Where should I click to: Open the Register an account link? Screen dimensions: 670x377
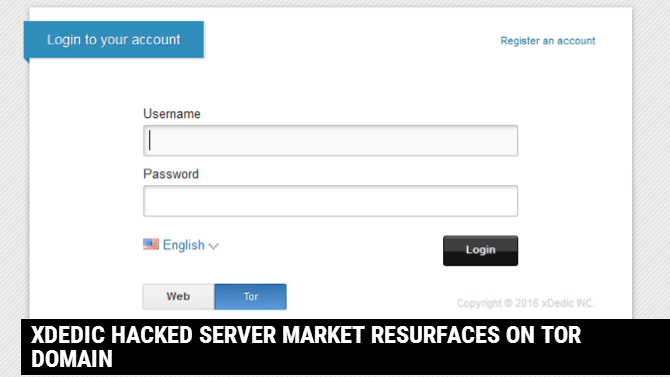(x=548, y=41)
